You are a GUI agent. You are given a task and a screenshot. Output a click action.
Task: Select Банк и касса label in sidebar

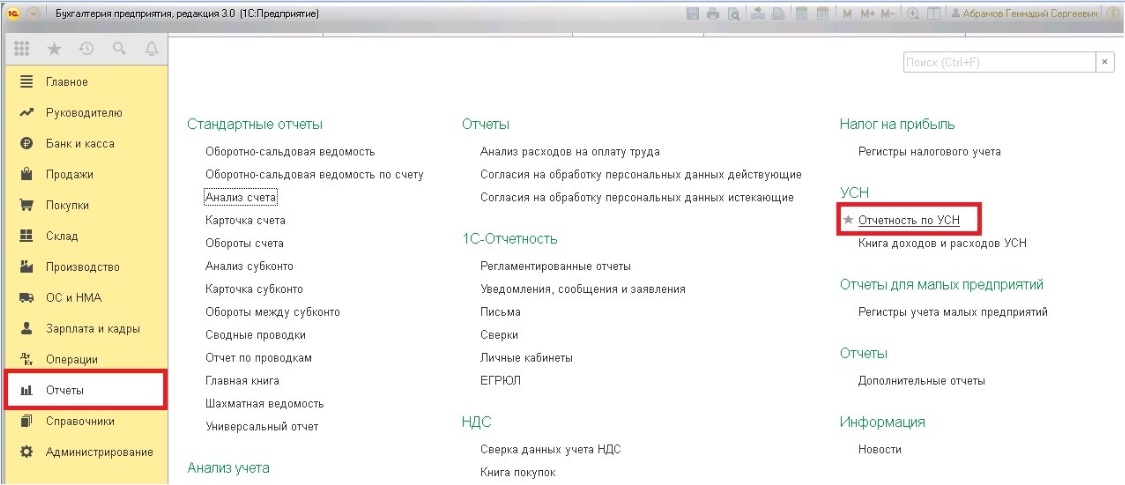(80, 143)
